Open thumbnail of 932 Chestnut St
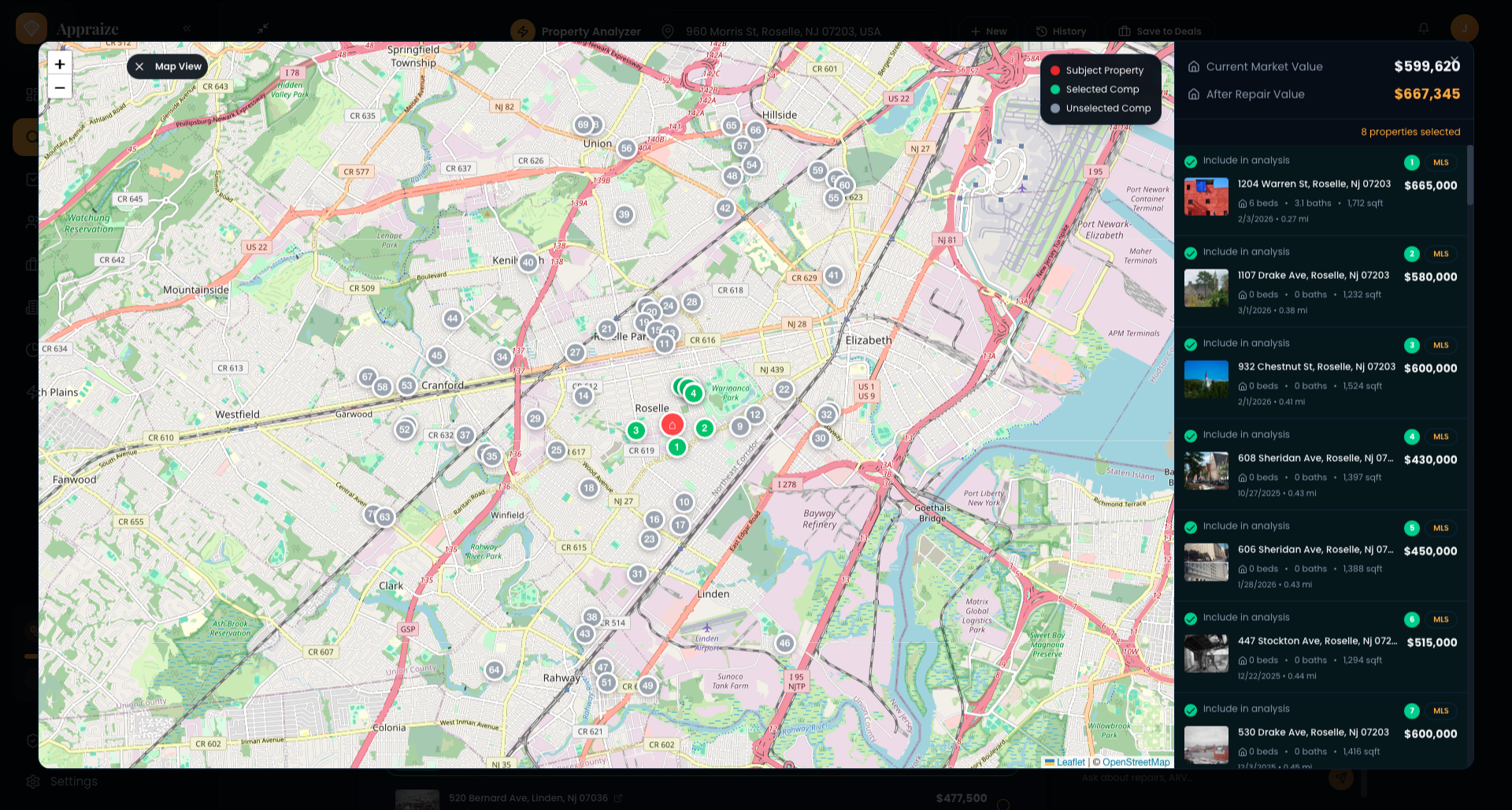Image resolution: width=1512 pixels, height=810 pixels. (1206, 380)
